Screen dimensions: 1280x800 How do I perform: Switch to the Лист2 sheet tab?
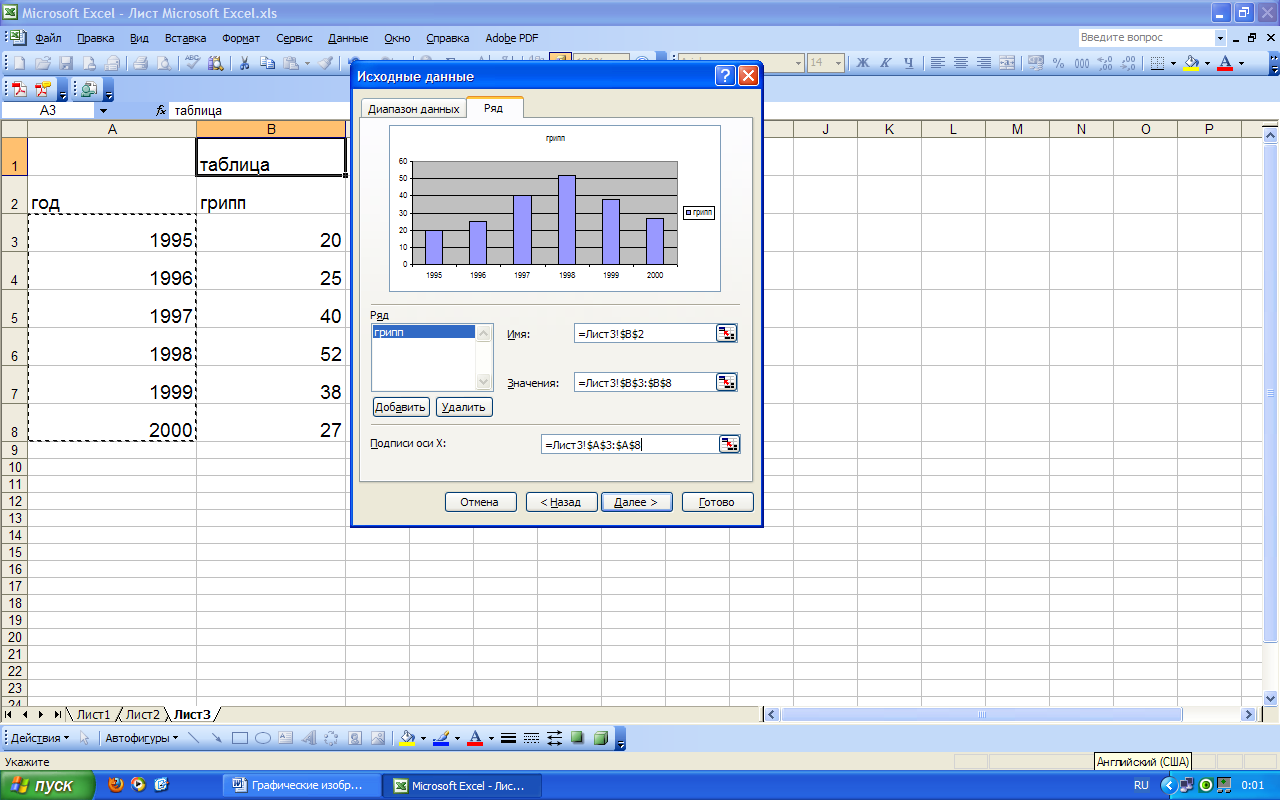point(143,714)
